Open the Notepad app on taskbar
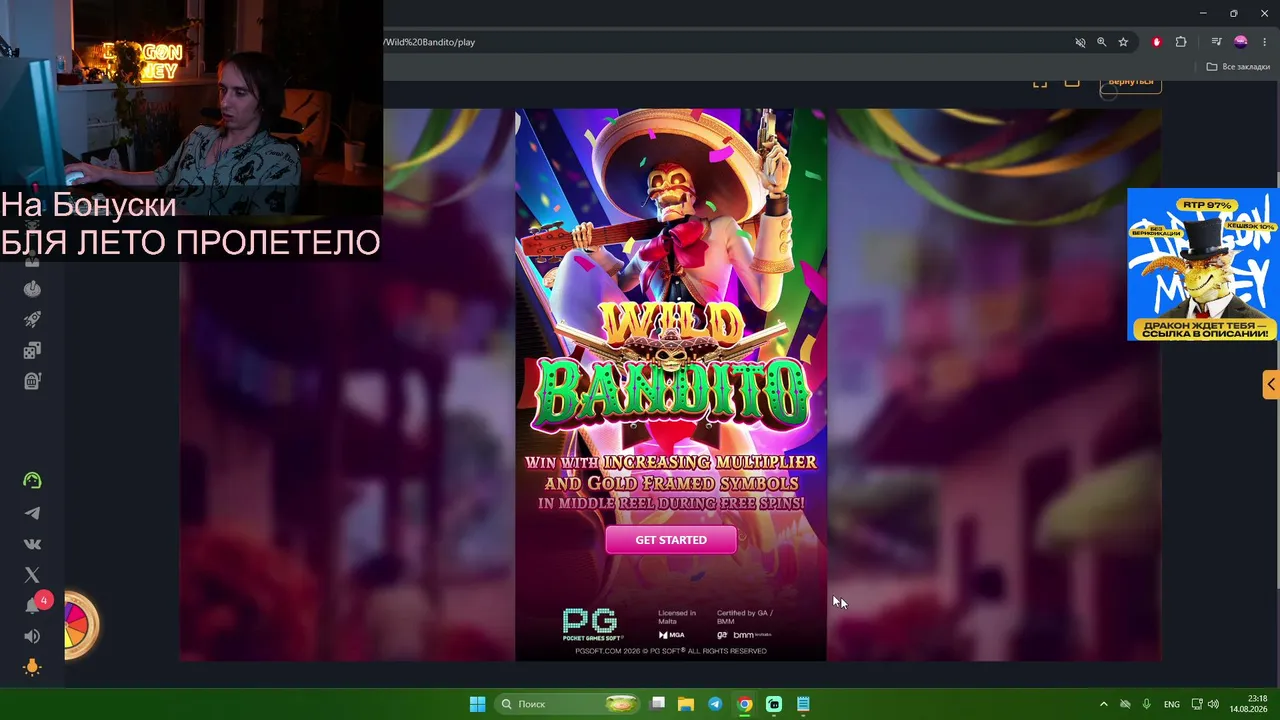The image size is (1280, 720). (x=803, y=704)
